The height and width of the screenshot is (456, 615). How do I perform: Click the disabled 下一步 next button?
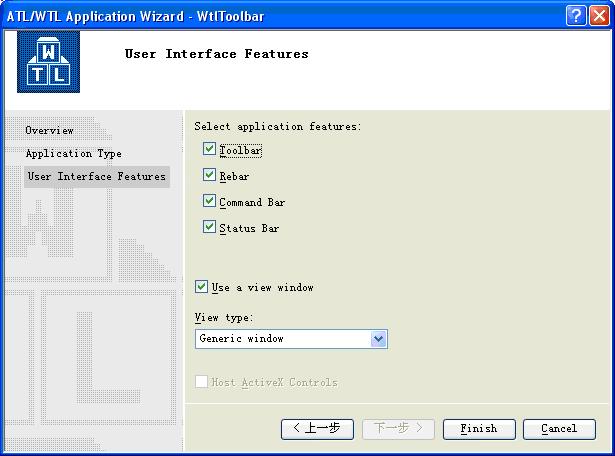click(398, 429)
